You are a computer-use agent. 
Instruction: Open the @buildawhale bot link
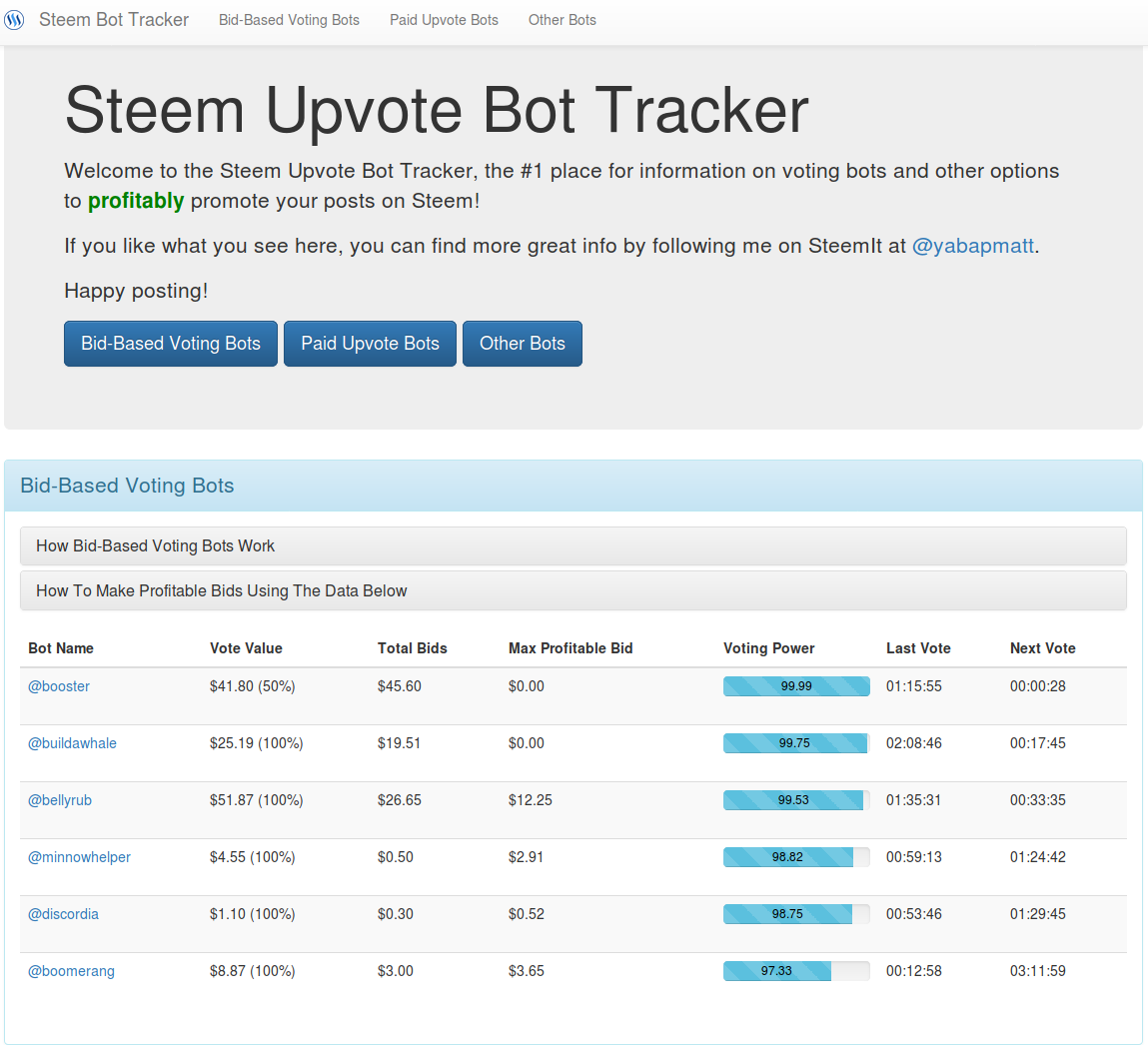click(72, 743)
